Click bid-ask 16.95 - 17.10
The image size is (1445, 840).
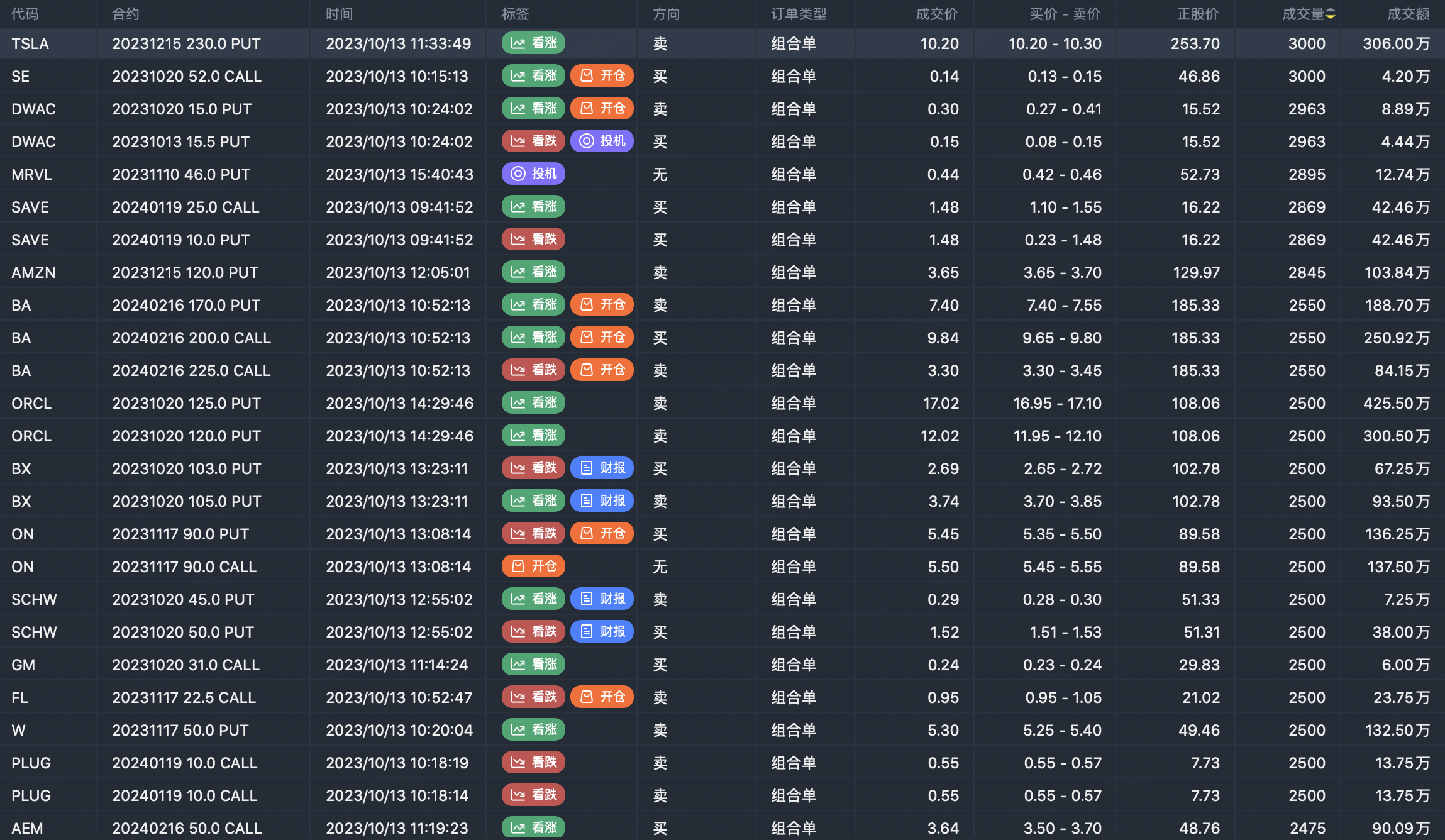(1058, 404)
